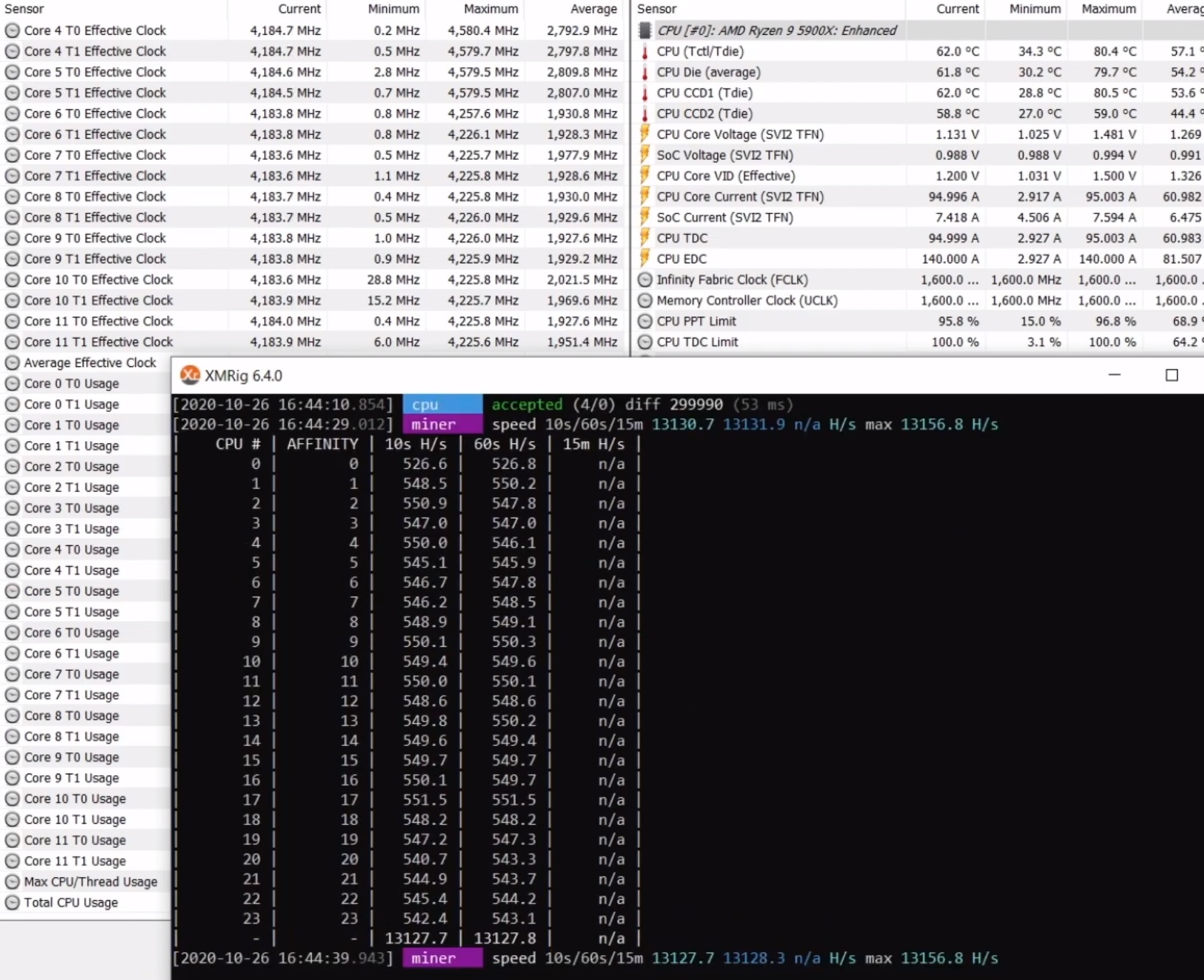
Task: Click the thermometer icon for CPU CCD2 (Tdie)
Action: click(645, 113)
